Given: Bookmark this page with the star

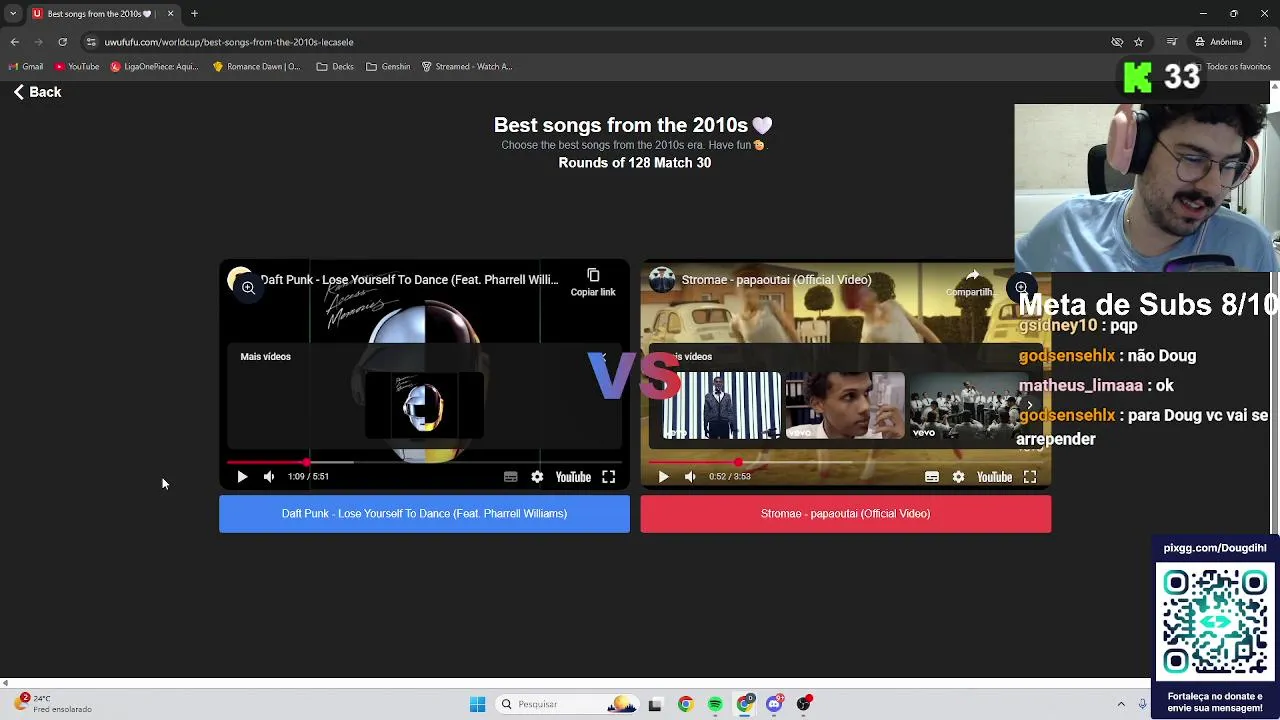Looking at the screenshot, I should click(1138, 42).
